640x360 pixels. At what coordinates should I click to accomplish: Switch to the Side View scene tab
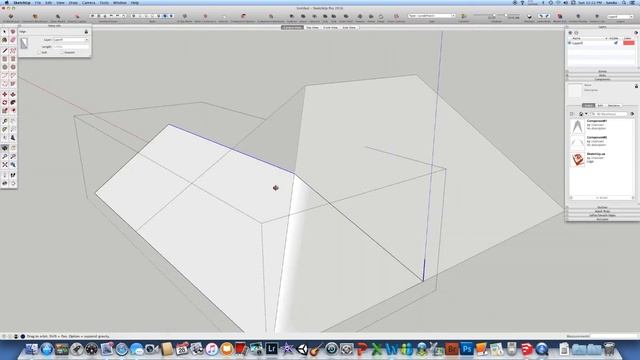[349, 27]
